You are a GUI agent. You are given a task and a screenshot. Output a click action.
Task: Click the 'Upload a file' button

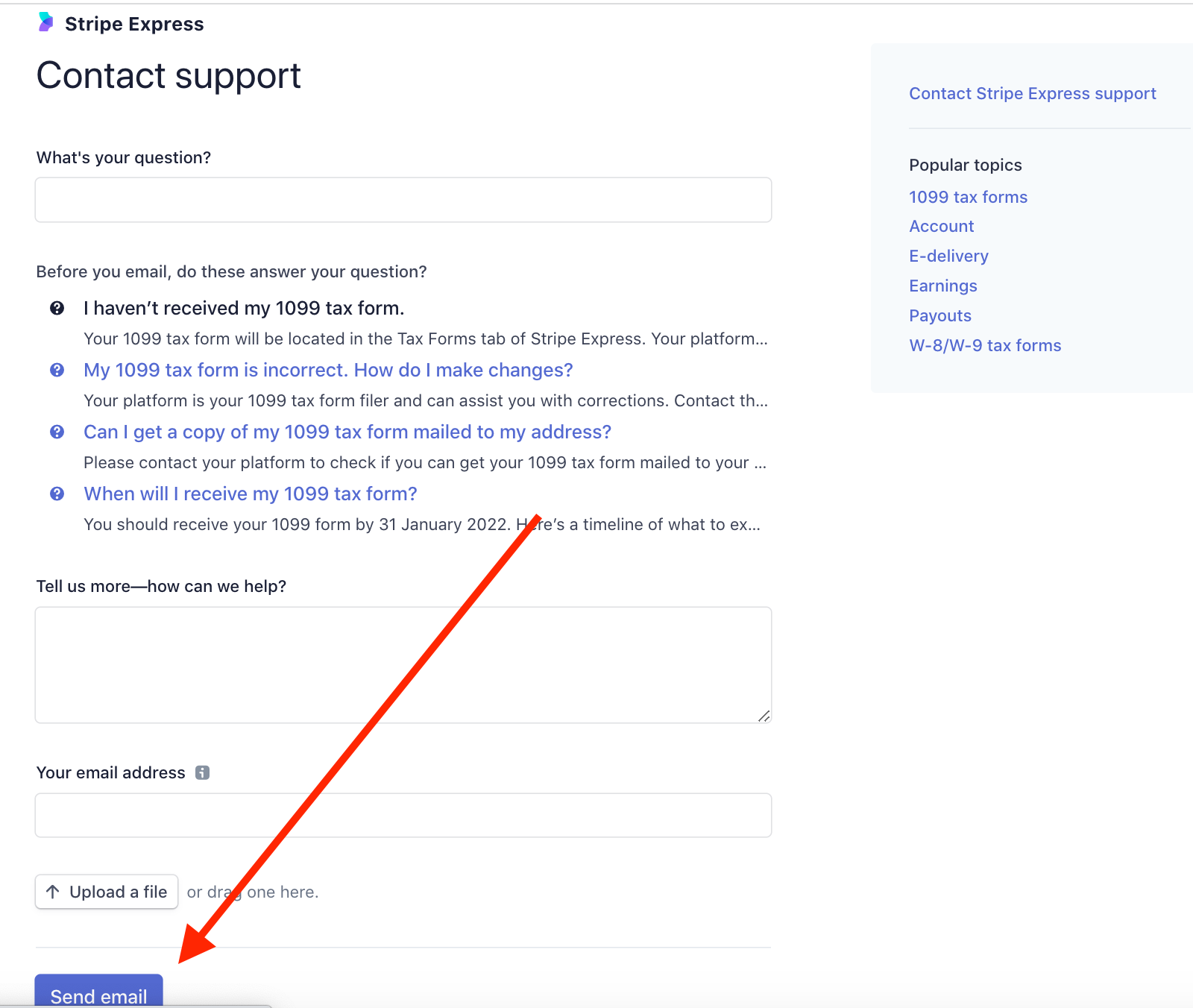[x=107, y=892]
